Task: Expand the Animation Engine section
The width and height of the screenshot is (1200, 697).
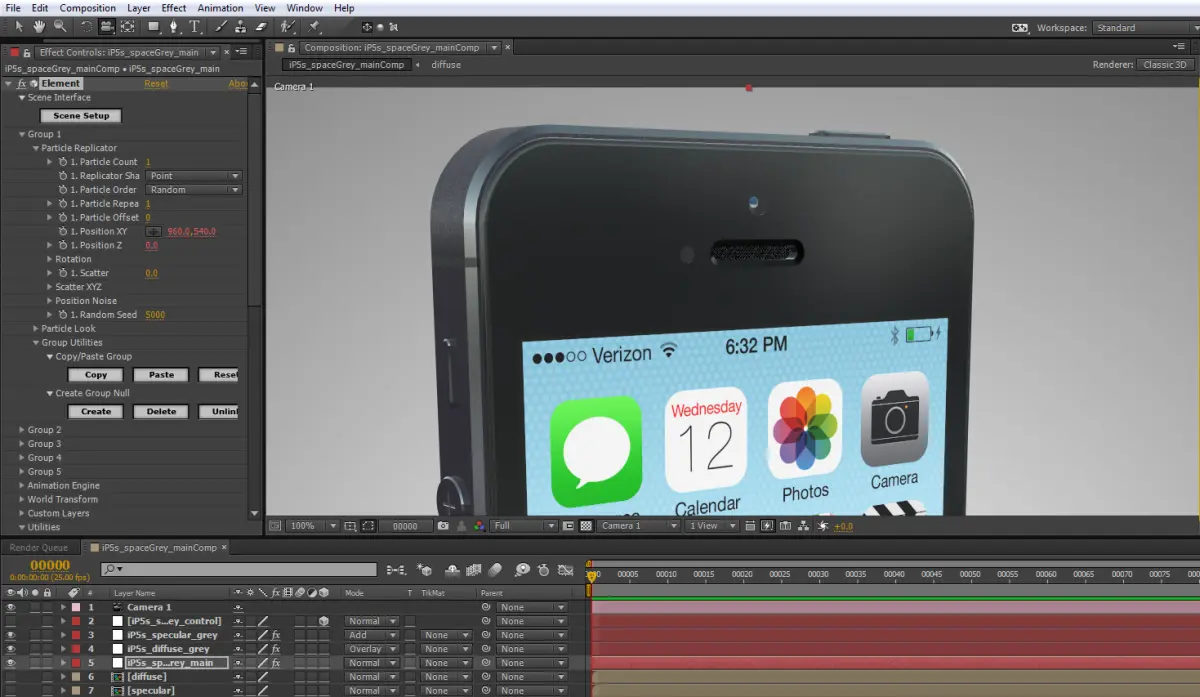Action: 22,486
